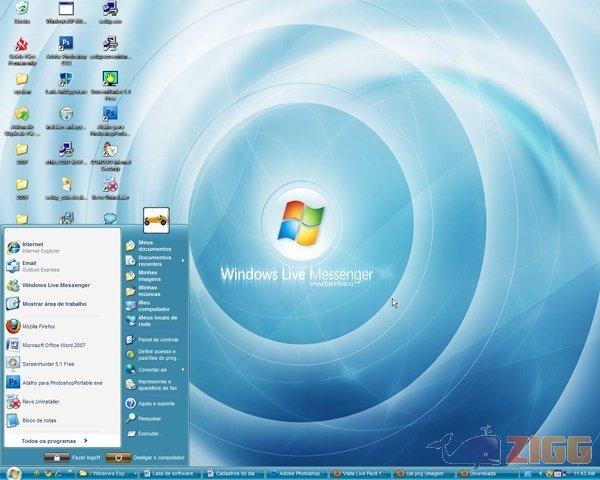Click the user account car picture
Screen dimensions: 600x480
pos(156,220)
